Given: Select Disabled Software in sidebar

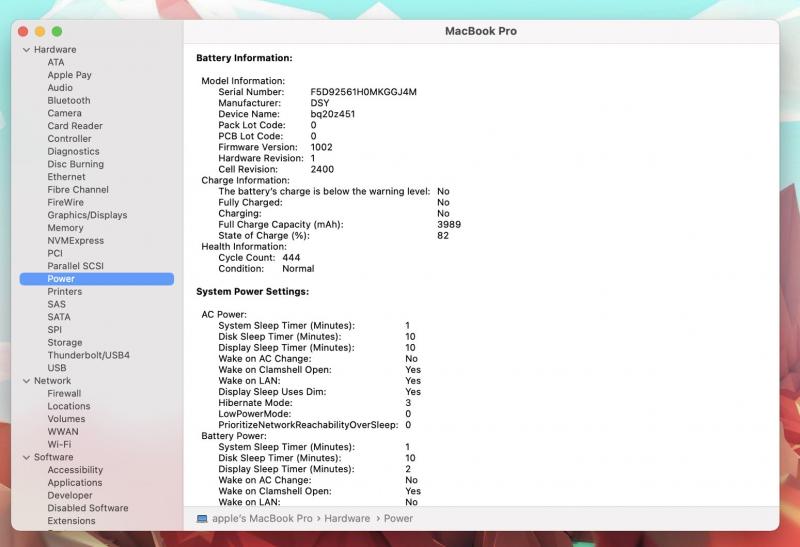Looking at the screenshot, I should pyautogui.click(x=88, y=509).
